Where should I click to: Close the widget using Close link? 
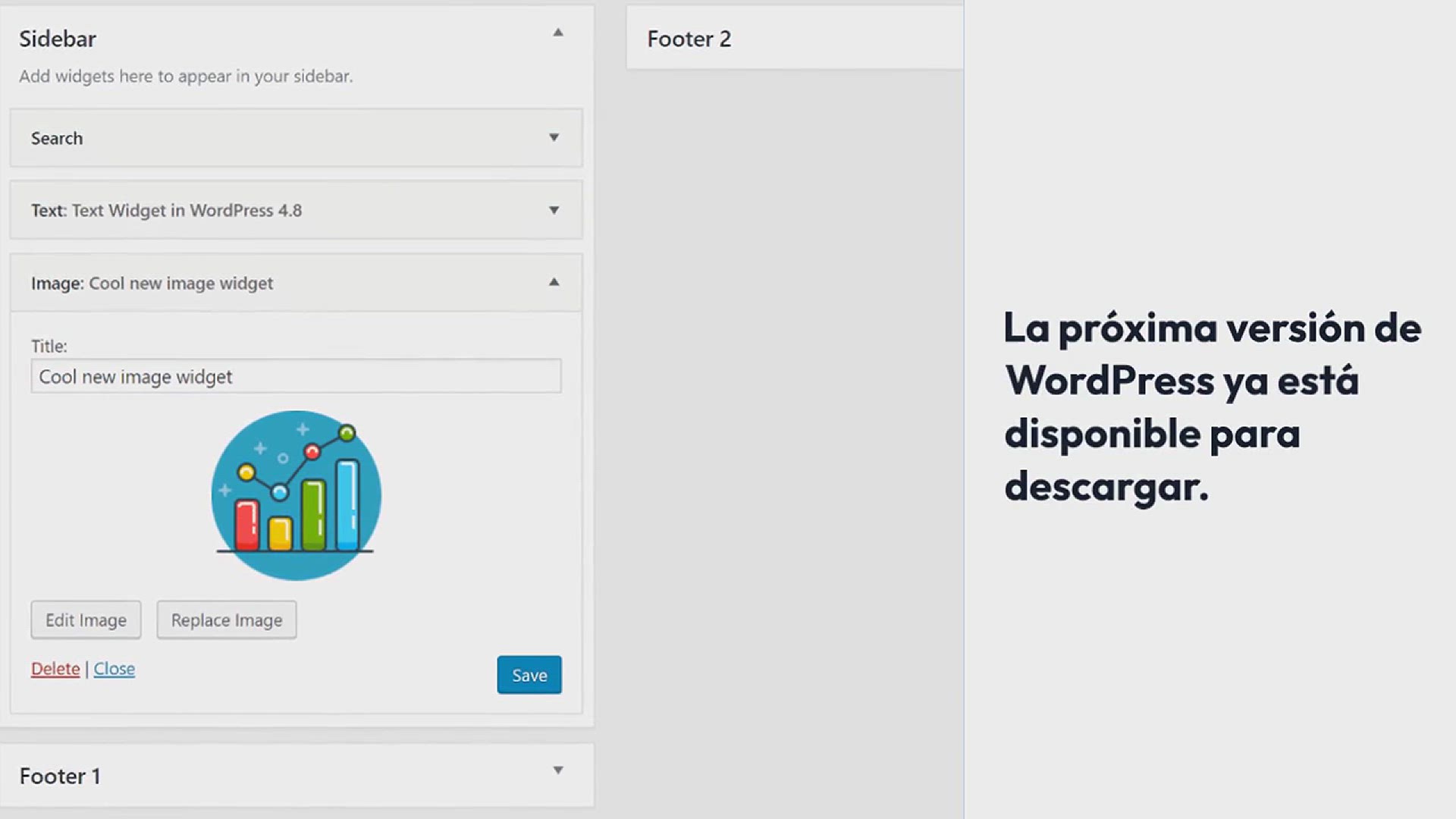tap(115, 669)
